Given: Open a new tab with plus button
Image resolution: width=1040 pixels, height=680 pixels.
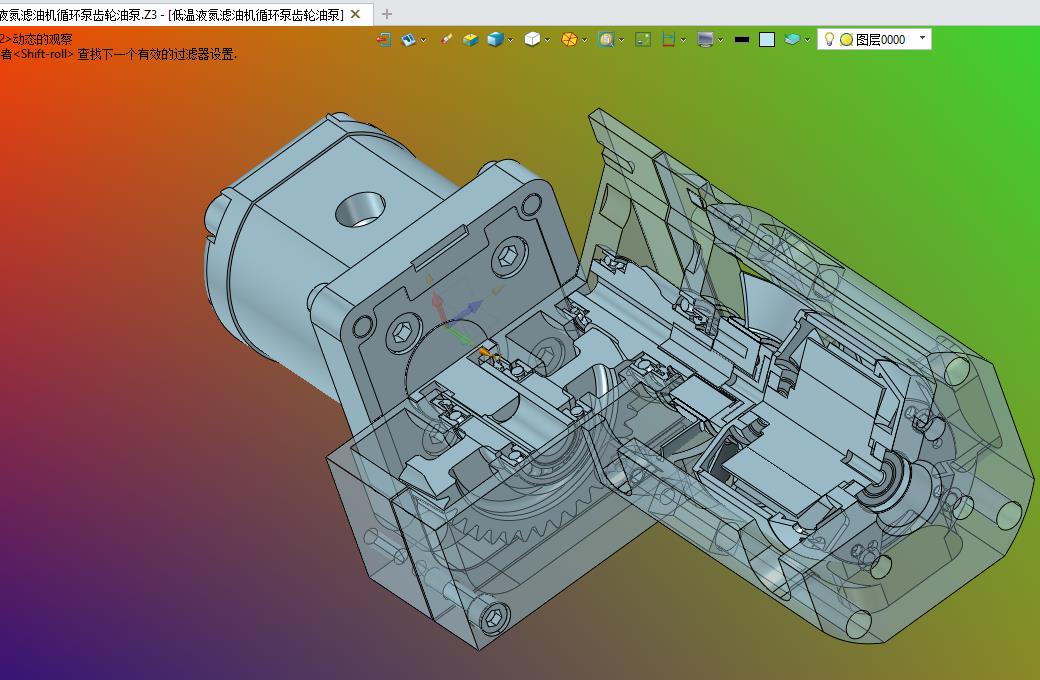Looking at the screenshot, I should click(387, 14).
